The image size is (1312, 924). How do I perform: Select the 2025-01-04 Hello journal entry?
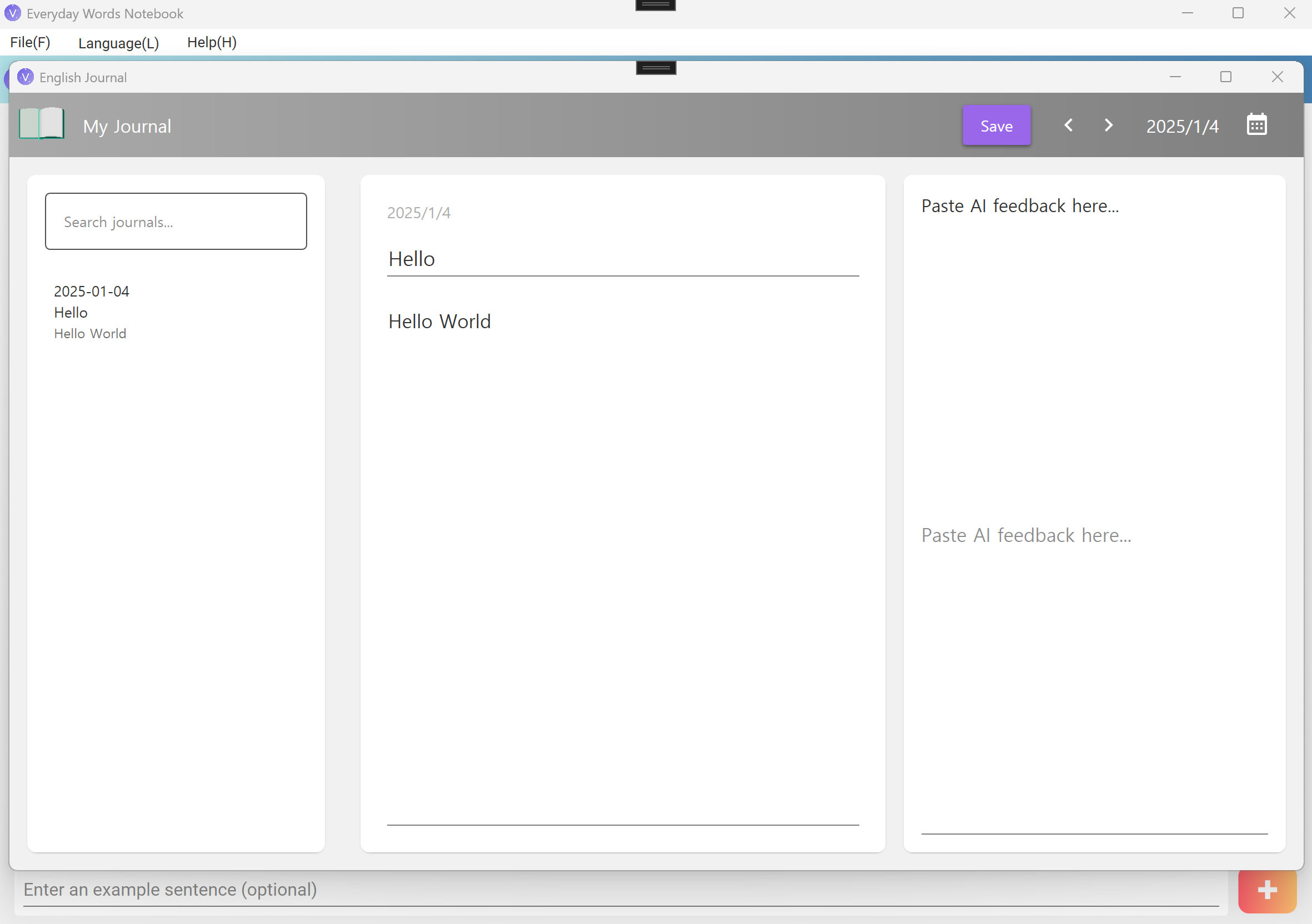[x=92, y=312]
